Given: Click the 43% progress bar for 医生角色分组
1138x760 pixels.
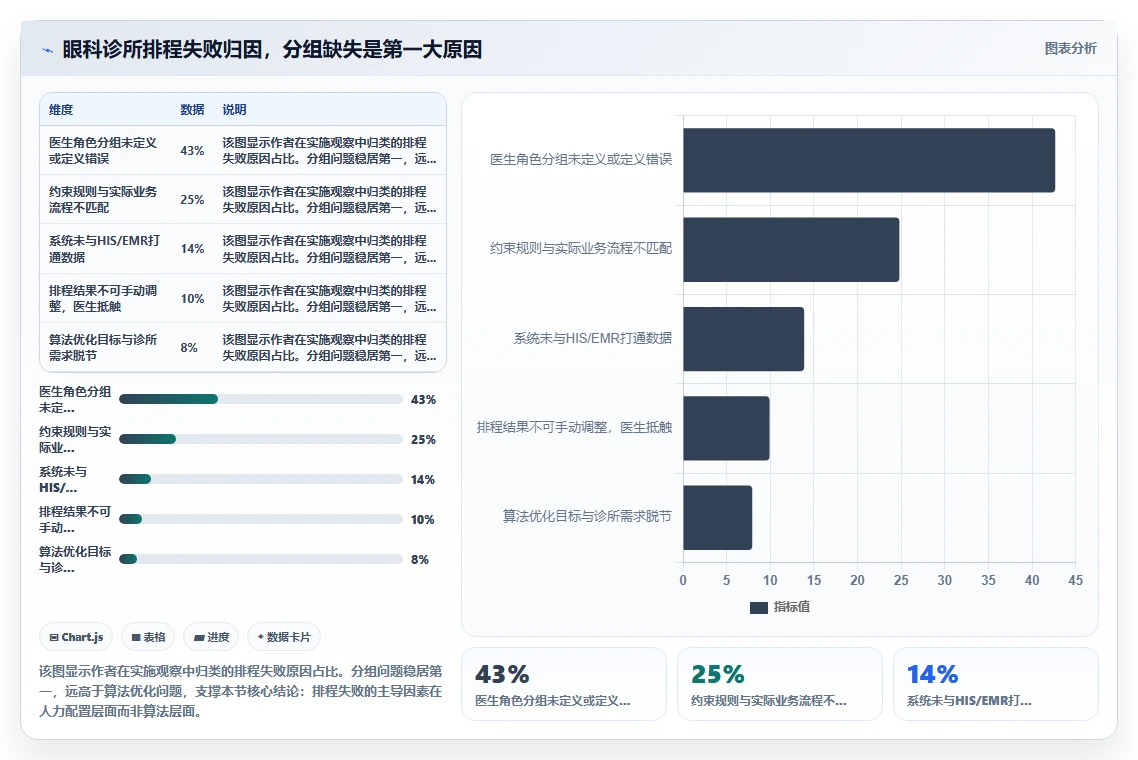Looking at the screenshot, I should pyautogui.click(x=261, y=399).
